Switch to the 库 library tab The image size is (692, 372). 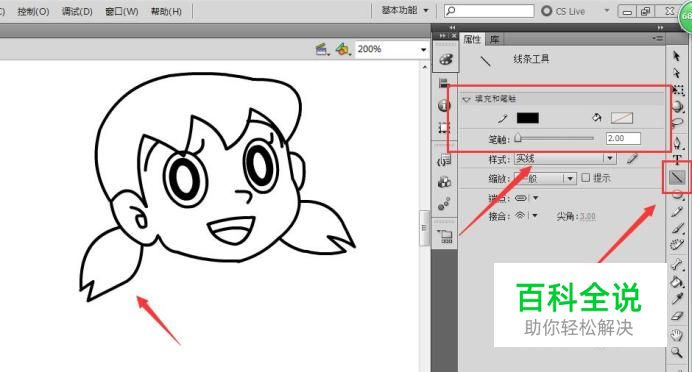[495, 39]
